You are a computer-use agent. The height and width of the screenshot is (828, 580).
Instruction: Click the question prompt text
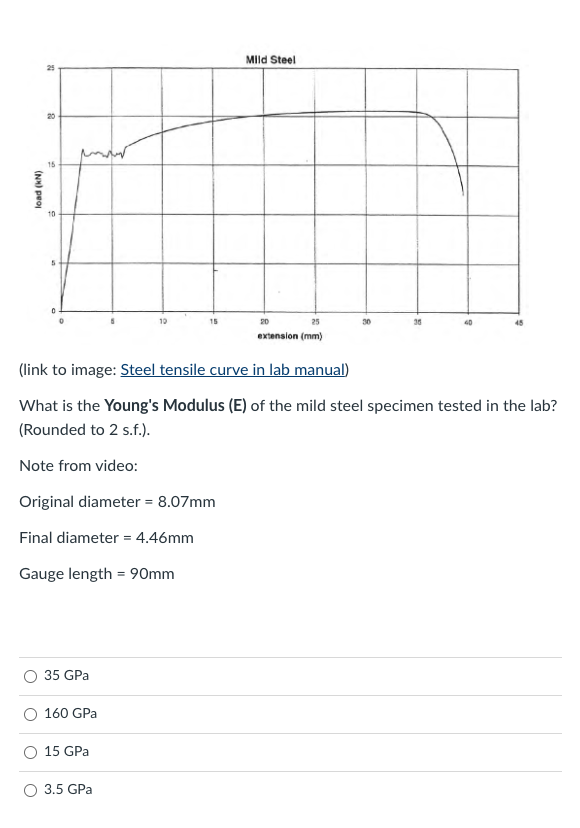click(288, 417)
